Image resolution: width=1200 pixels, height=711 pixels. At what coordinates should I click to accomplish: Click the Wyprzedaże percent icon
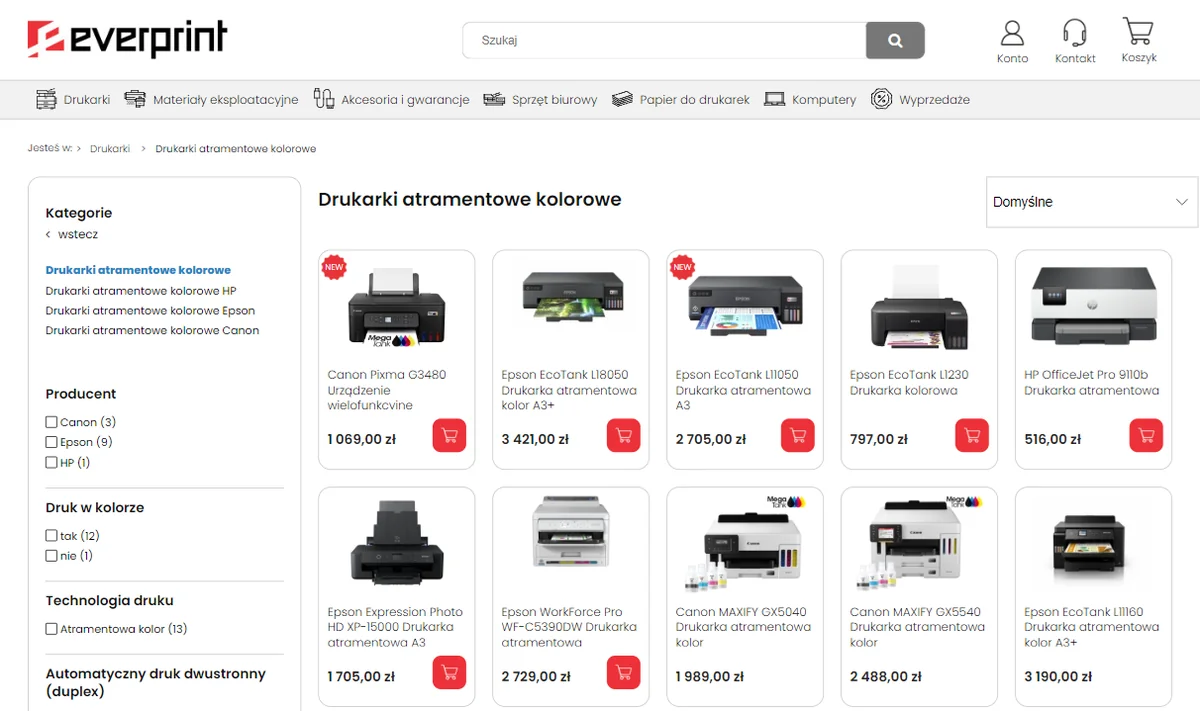pos(881,99)
